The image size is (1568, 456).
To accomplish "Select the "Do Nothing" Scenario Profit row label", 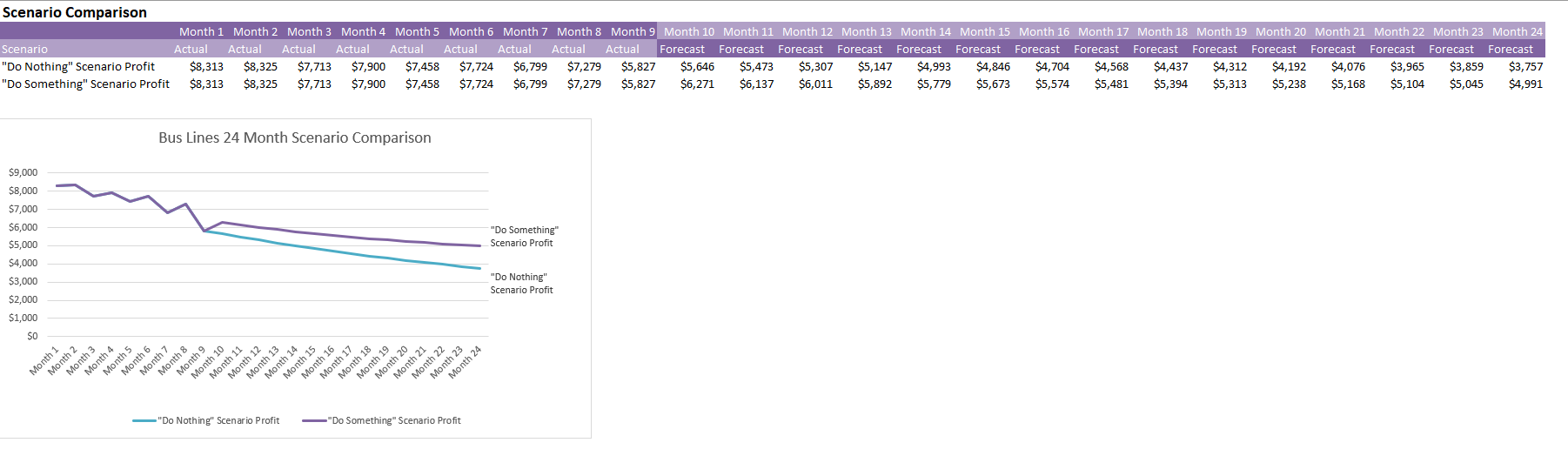I will click(78, 67).
